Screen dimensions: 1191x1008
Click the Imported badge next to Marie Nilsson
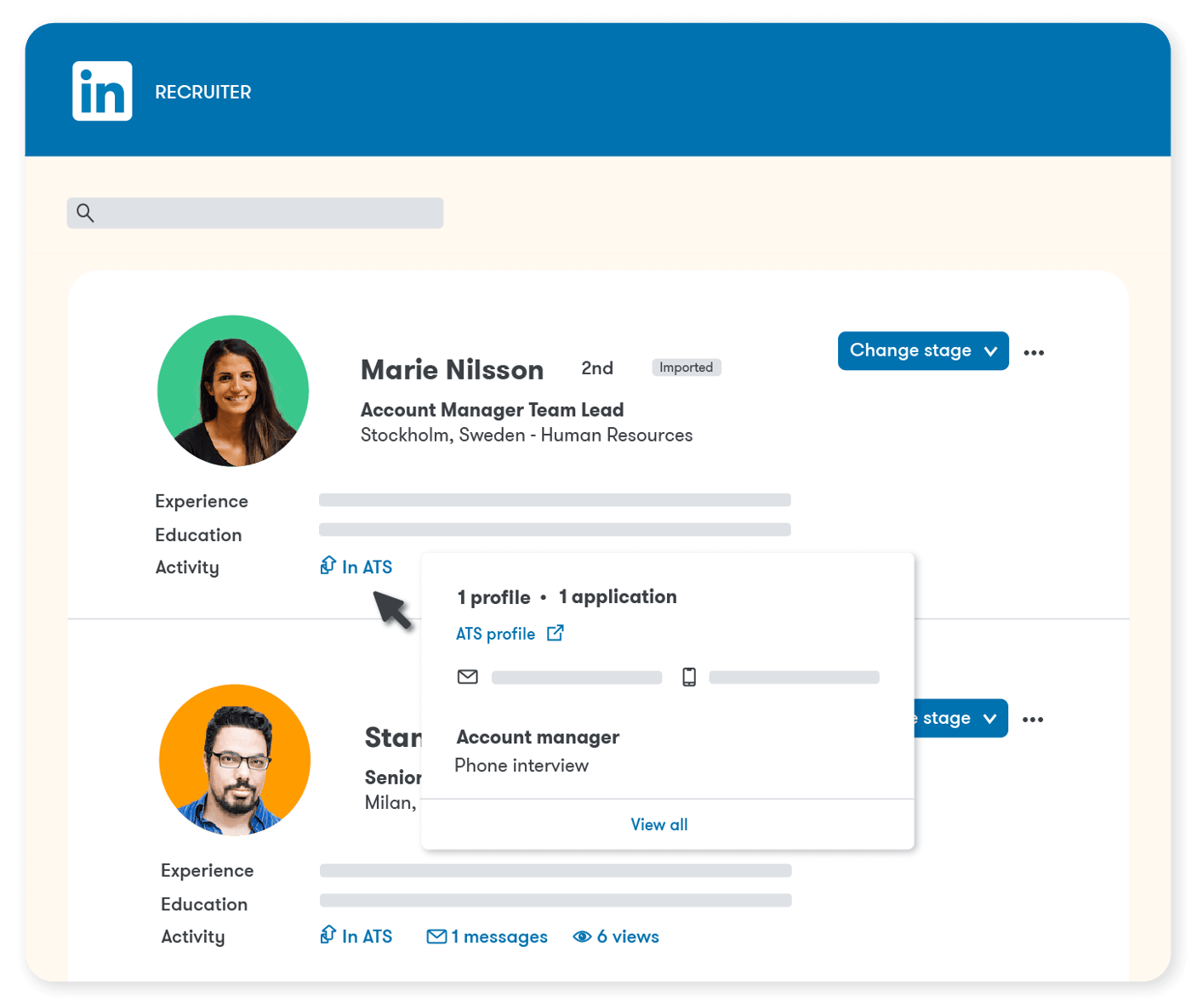[x=686, y=367]
